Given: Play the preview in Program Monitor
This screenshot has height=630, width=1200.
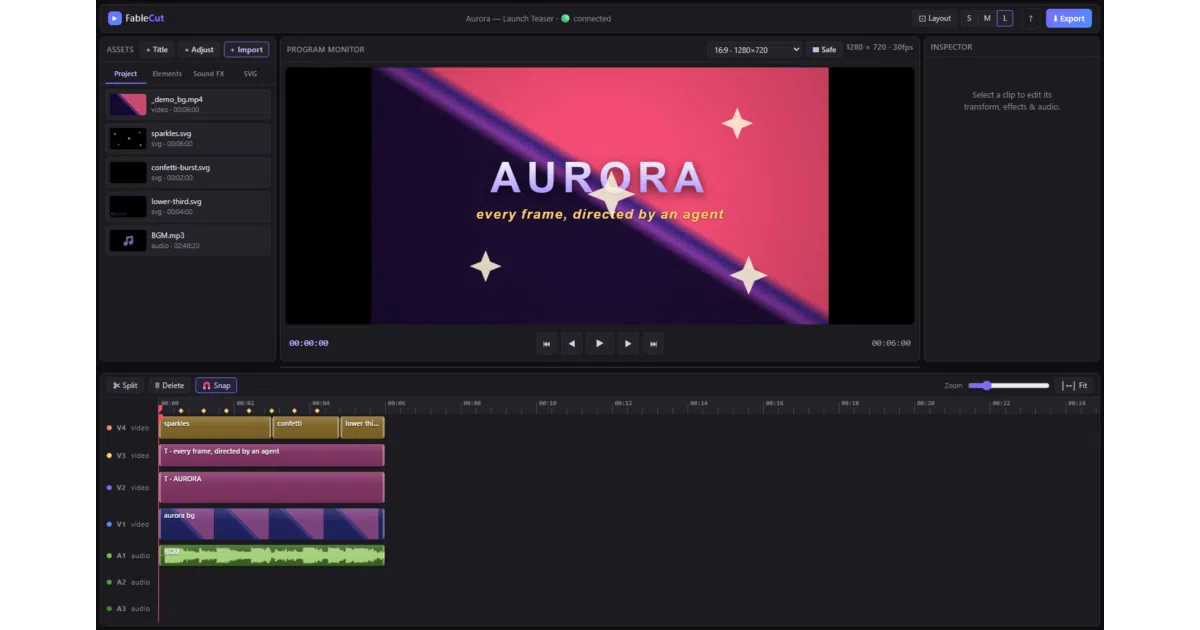Looking at the screenshot, I should tap(599, 343).
